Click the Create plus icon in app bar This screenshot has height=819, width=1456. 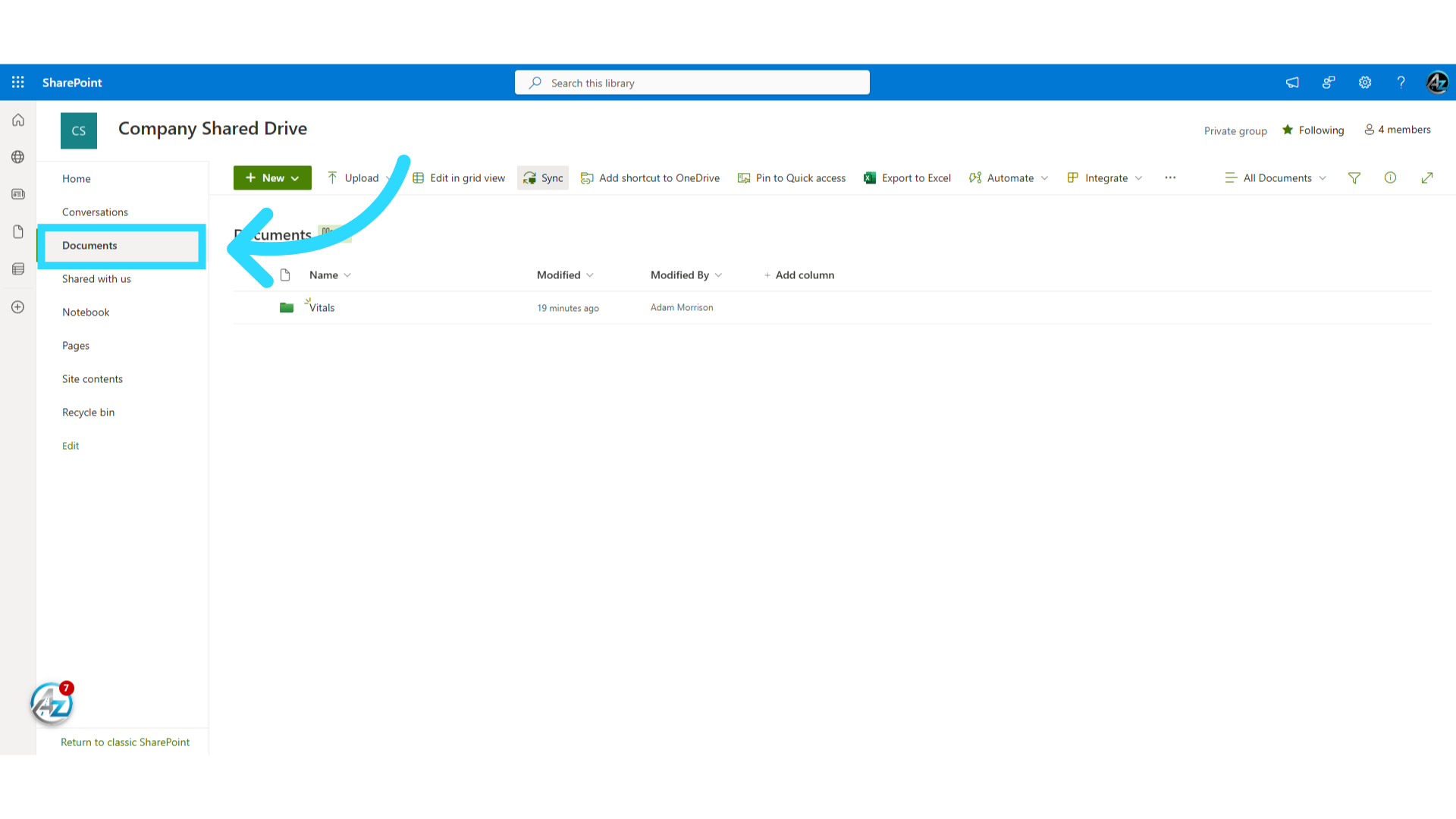point(18,307)
